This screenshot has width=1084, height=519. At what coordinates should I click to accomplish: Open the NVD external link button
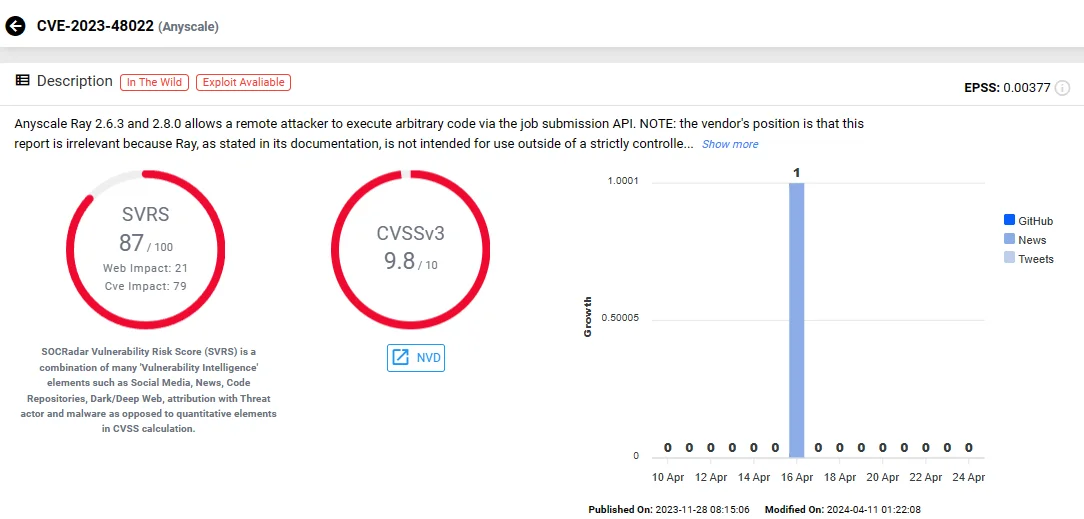click(x=415, y=358)
